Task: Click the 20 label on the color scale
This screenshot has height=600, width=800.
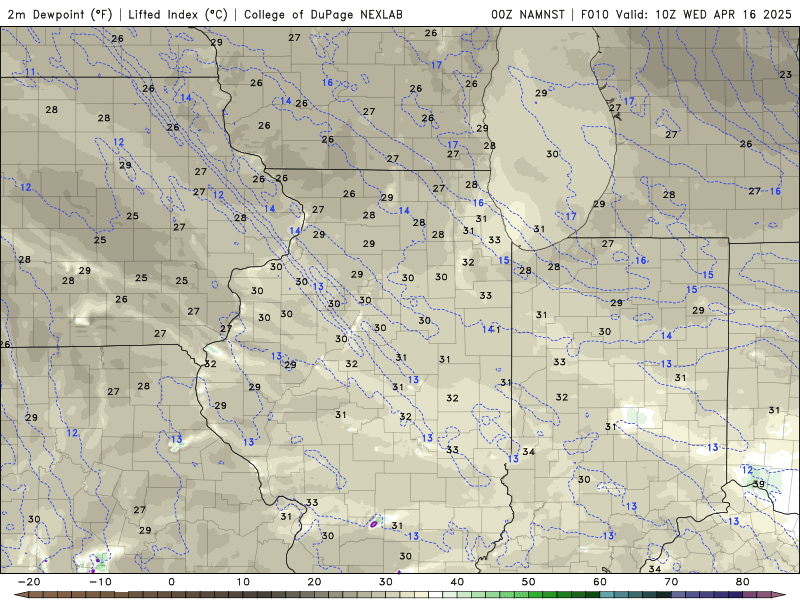Action: click(x=314, y=582)
